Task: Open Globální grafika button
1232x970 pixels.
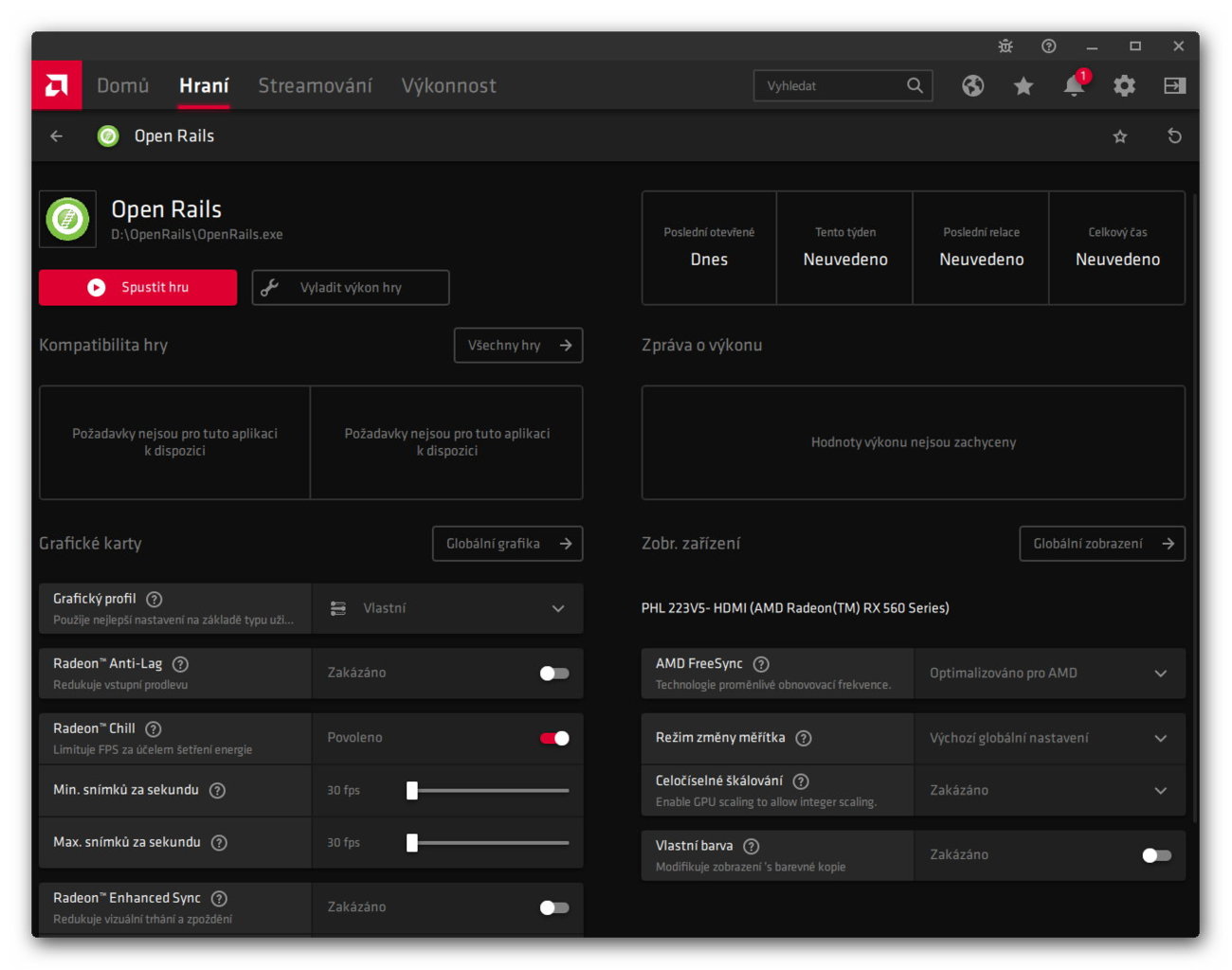Action: 508,544
